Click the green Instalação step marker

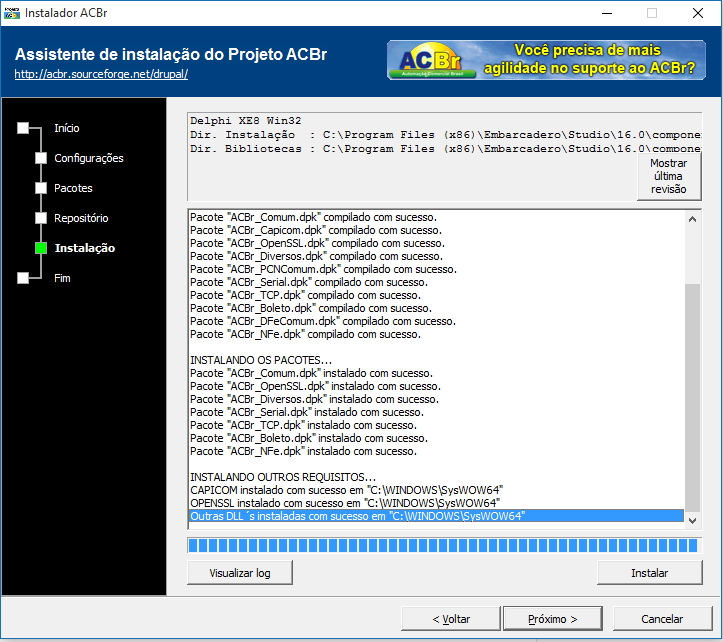tap(41, 248)
